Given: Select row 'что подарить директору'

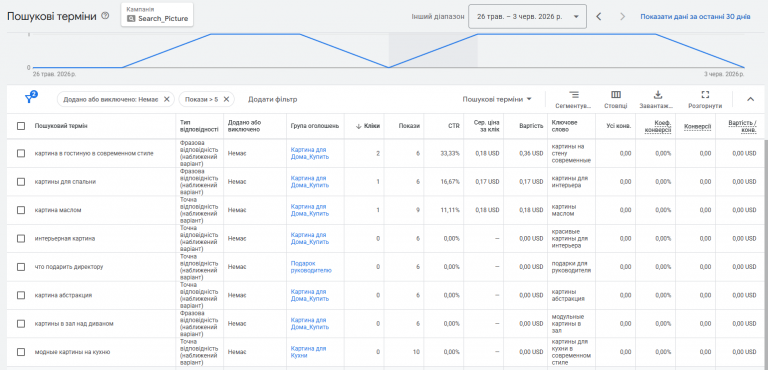Looking at the screenshot, I should [x=21, y=267].
